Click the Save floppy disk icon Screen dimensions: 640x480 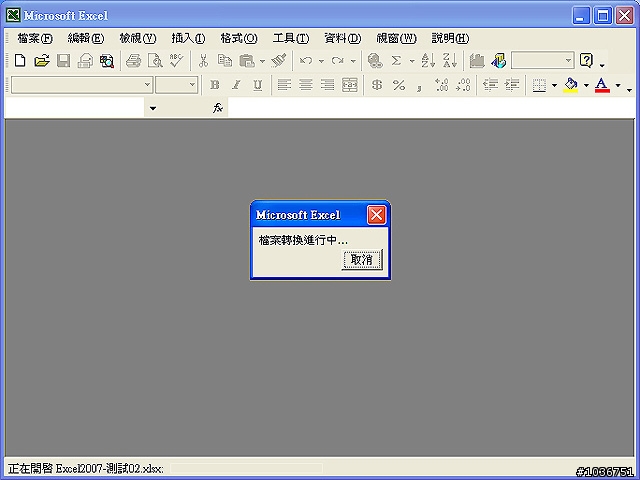(x=63, y=61)
